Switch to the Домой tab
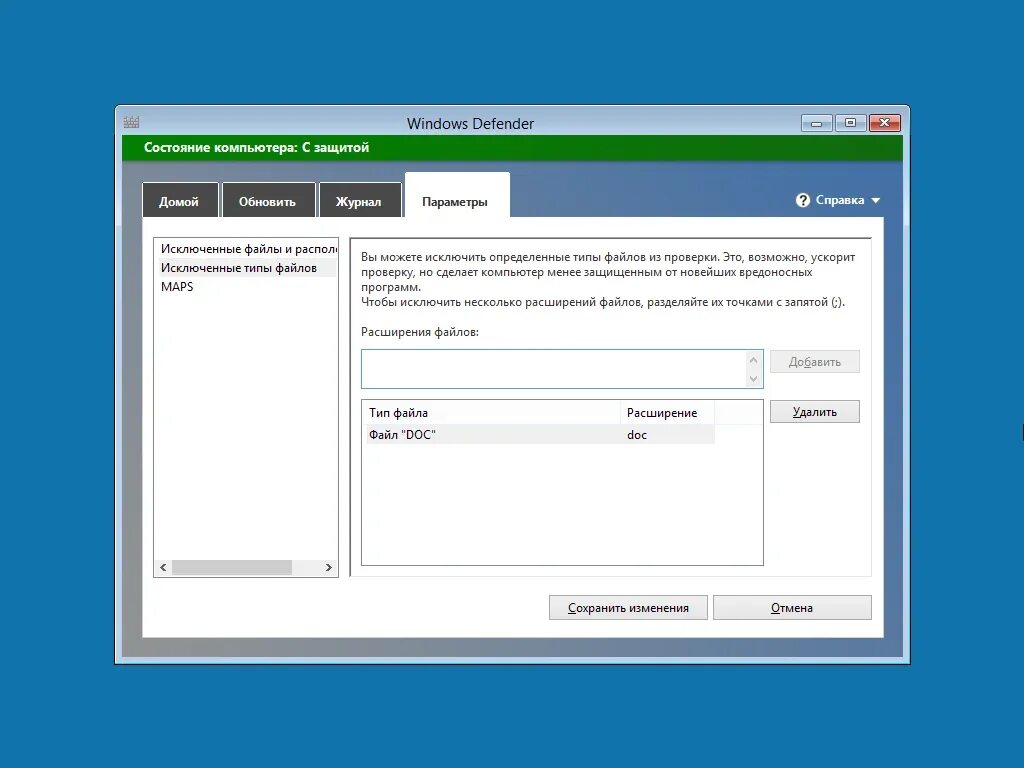Image resolution: width=1024 pixels, height=768 pixels. pyautogui.click(x=180, y=200)
